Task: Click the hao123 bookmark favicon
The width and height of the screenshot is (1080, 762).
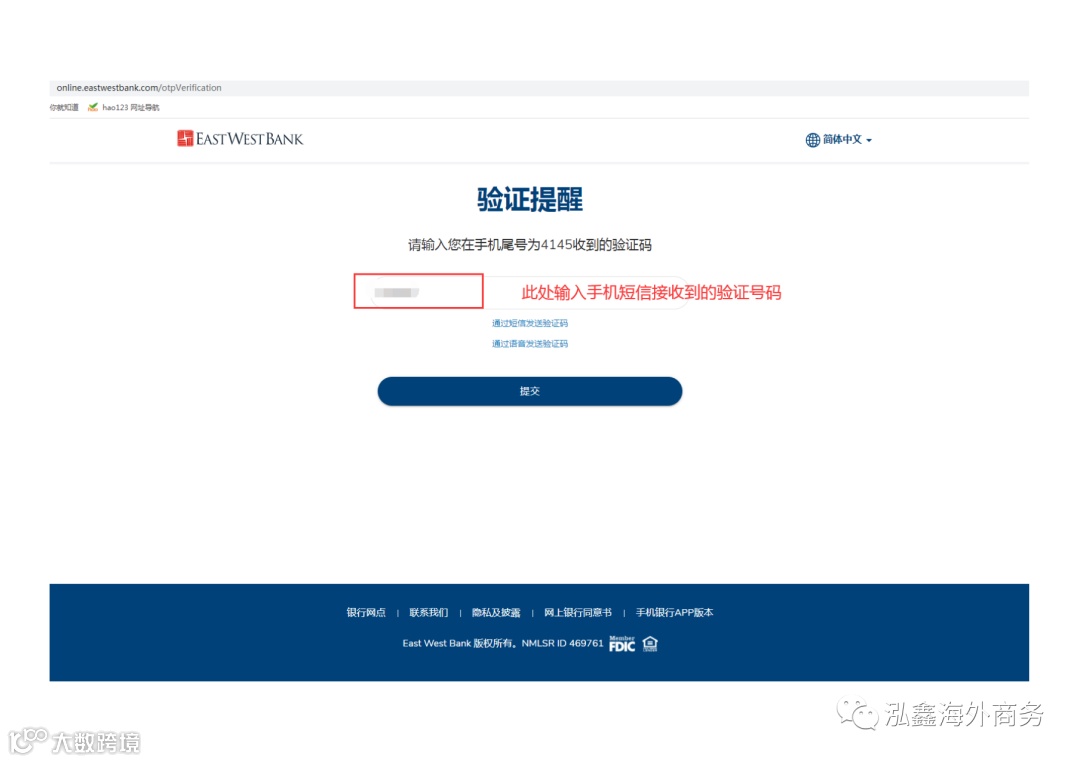Action: [93, 107]
